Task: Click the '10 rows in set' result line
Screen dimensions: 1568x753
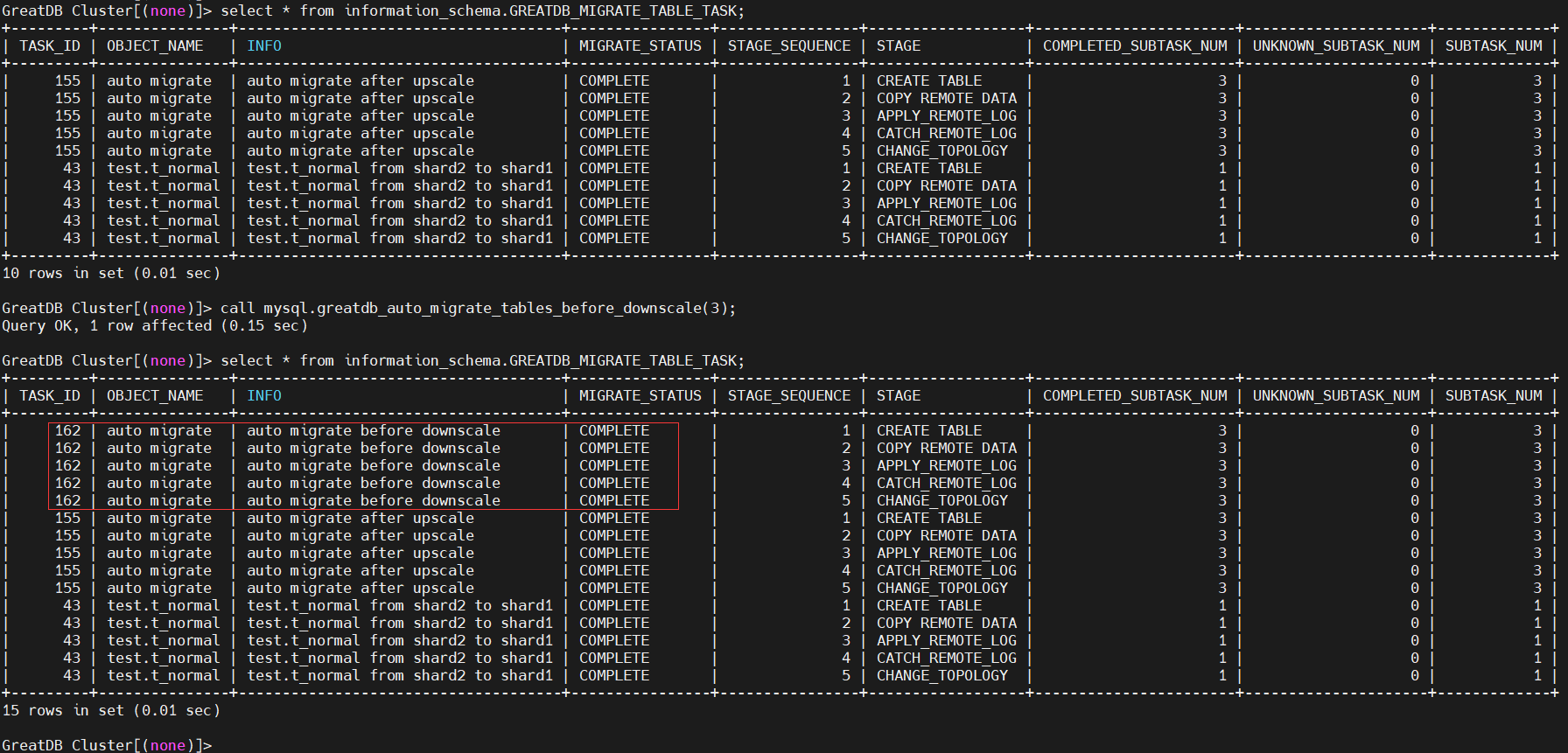Action: click(x=111, y=273)
